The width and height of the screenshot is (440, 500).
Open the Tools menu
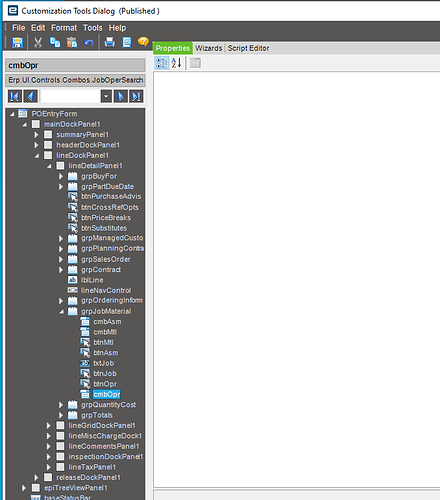[x=92, y=28]
